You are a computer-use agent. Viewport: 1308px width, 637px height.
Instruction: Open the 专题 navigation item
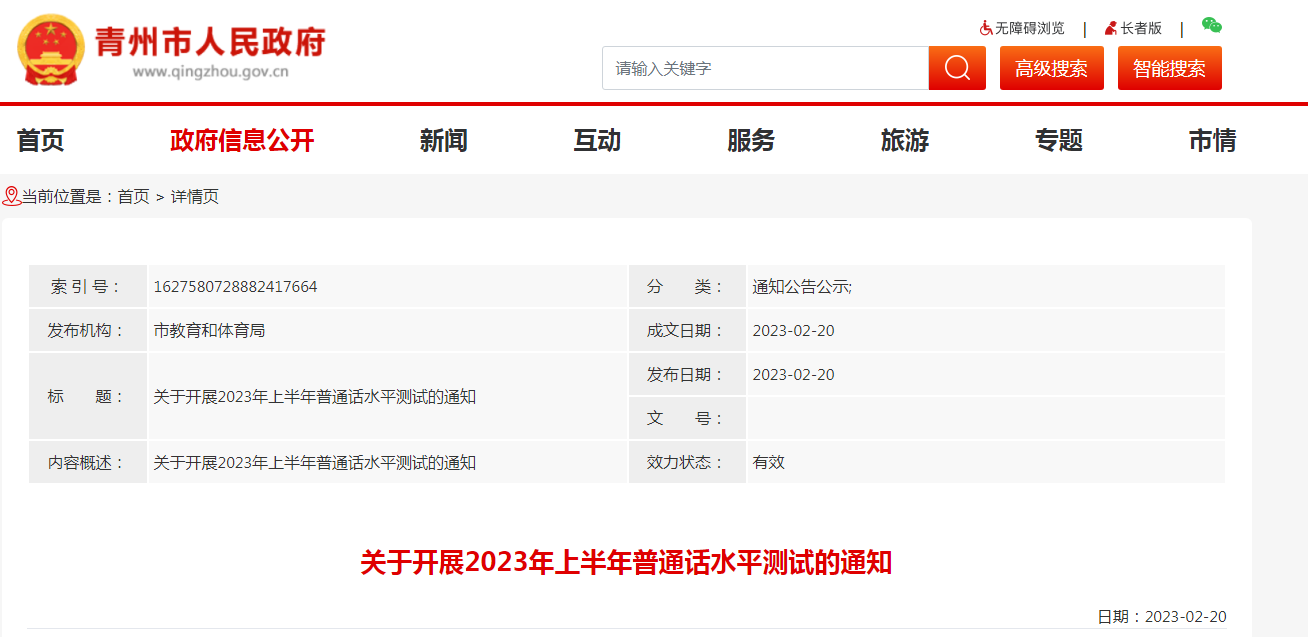pos(1059,141)
